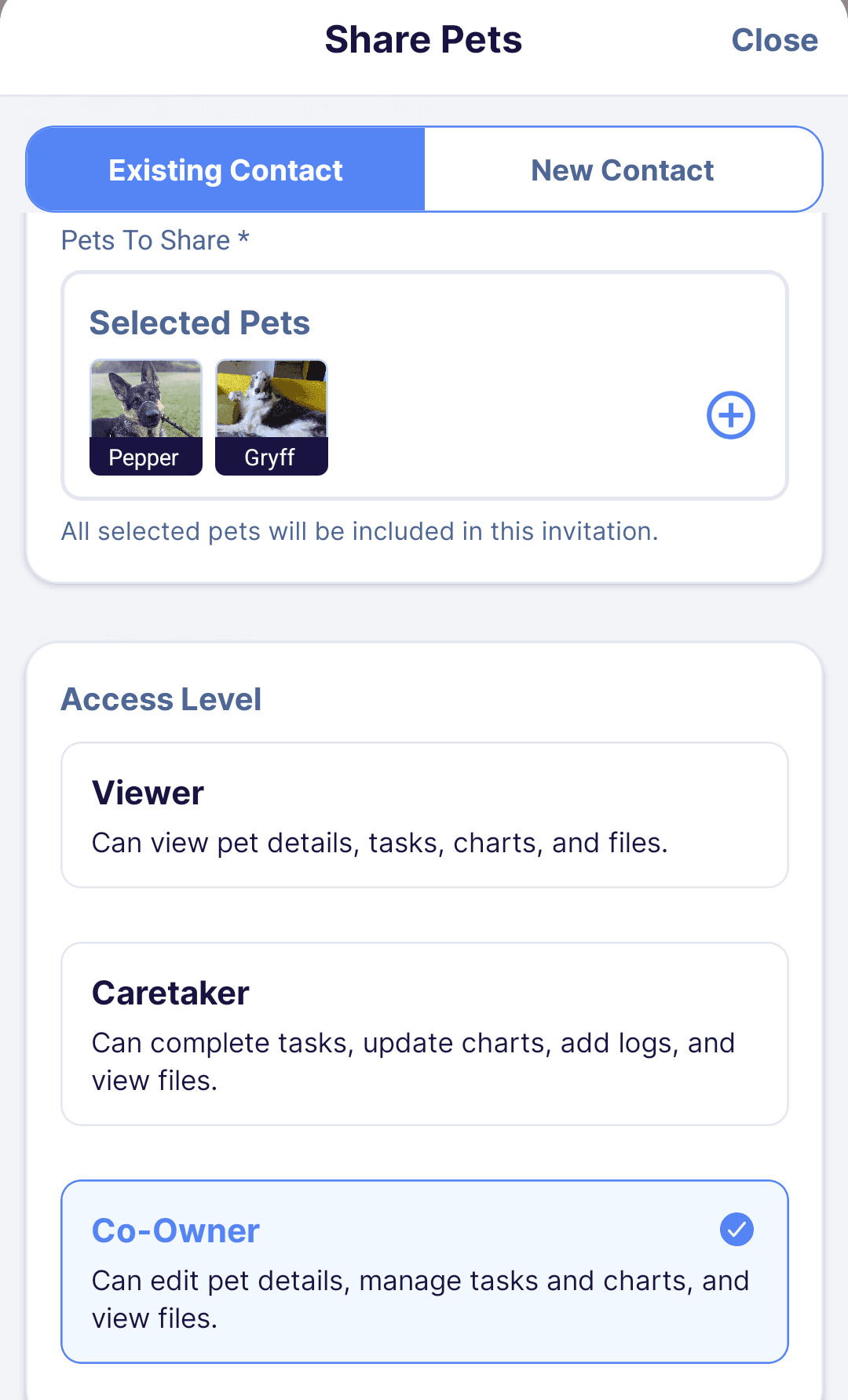848x1400 pixels.
Task: Remove Pepper from Selected Pets
Action: click(x=145, y=416)
